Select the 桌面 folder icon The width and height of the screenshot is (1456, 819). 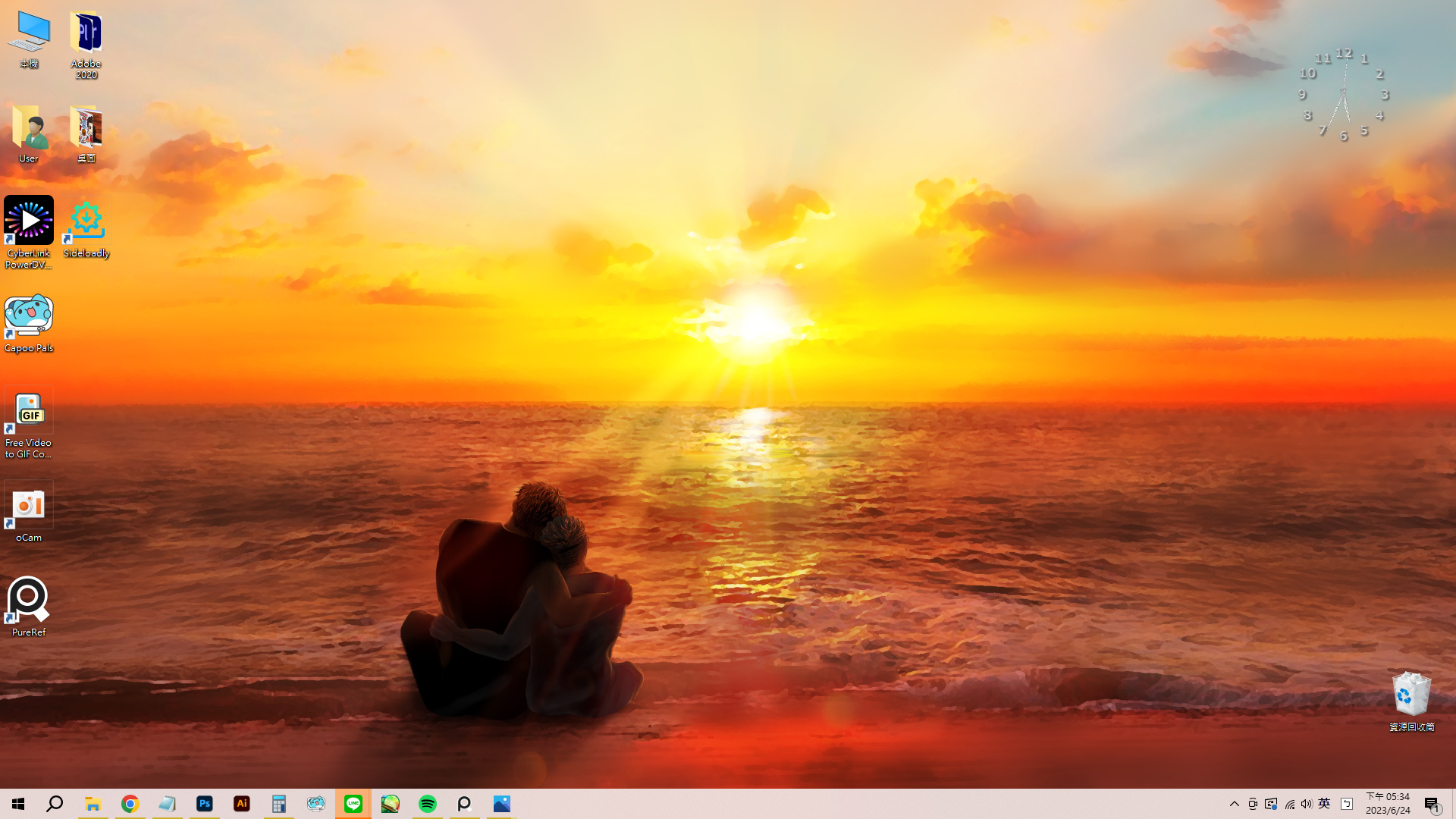click(86, 134)
